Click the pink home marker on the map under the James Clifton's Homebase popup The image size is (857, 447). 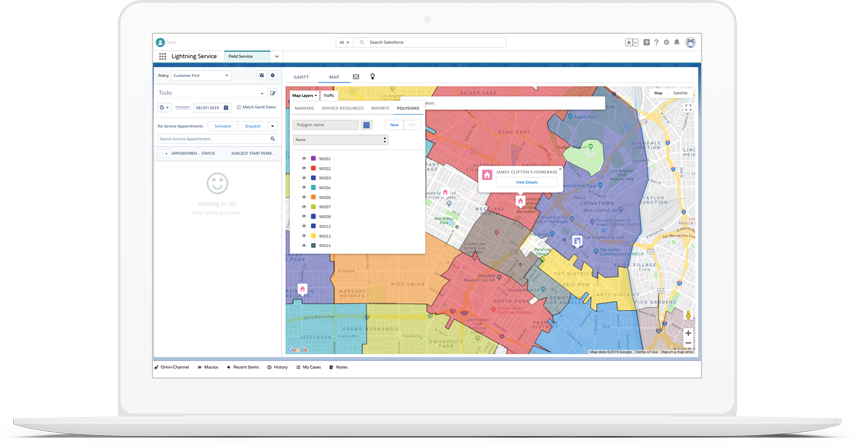point(520,201)
